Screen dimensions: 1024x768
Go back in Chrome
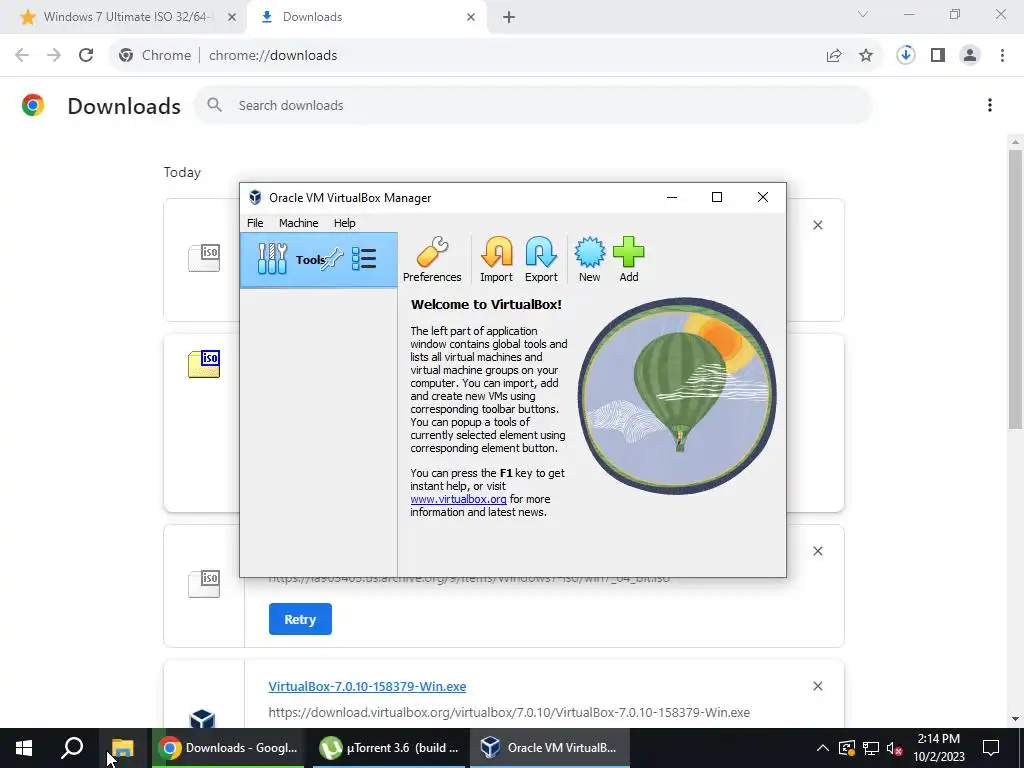(22, 56)
